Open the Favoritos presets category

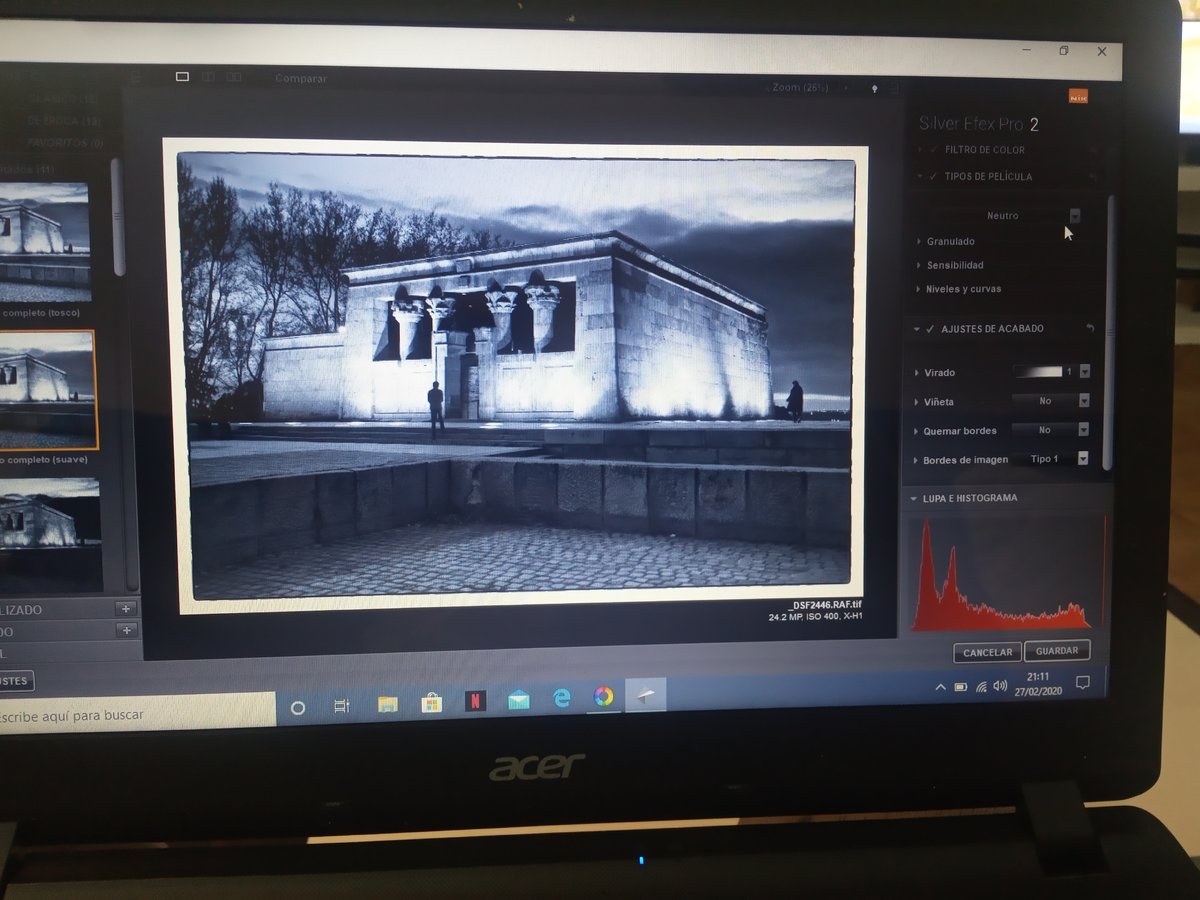(65, 143)
